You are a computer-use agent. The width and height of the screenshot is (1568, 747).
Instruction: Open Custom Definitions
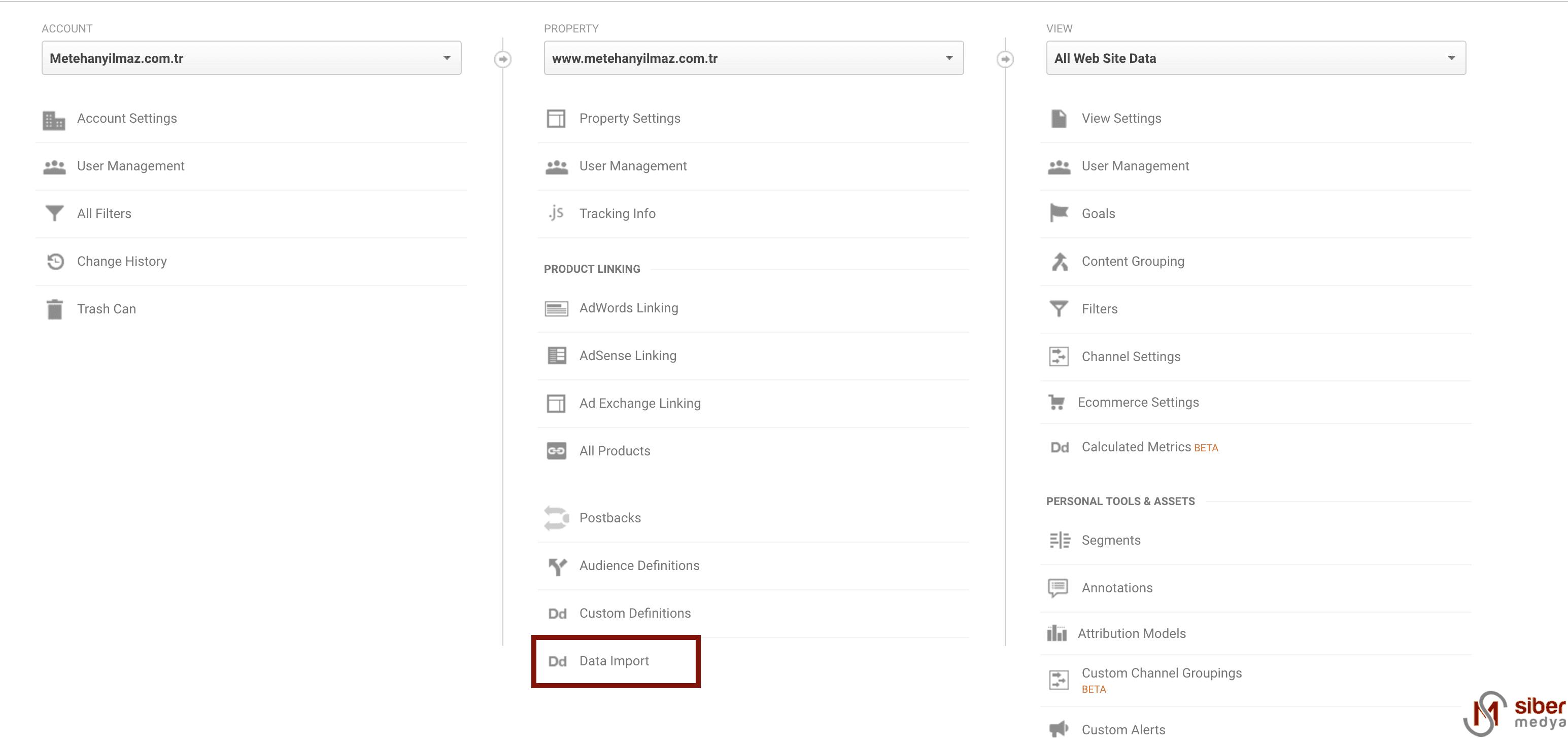point(635,613)
